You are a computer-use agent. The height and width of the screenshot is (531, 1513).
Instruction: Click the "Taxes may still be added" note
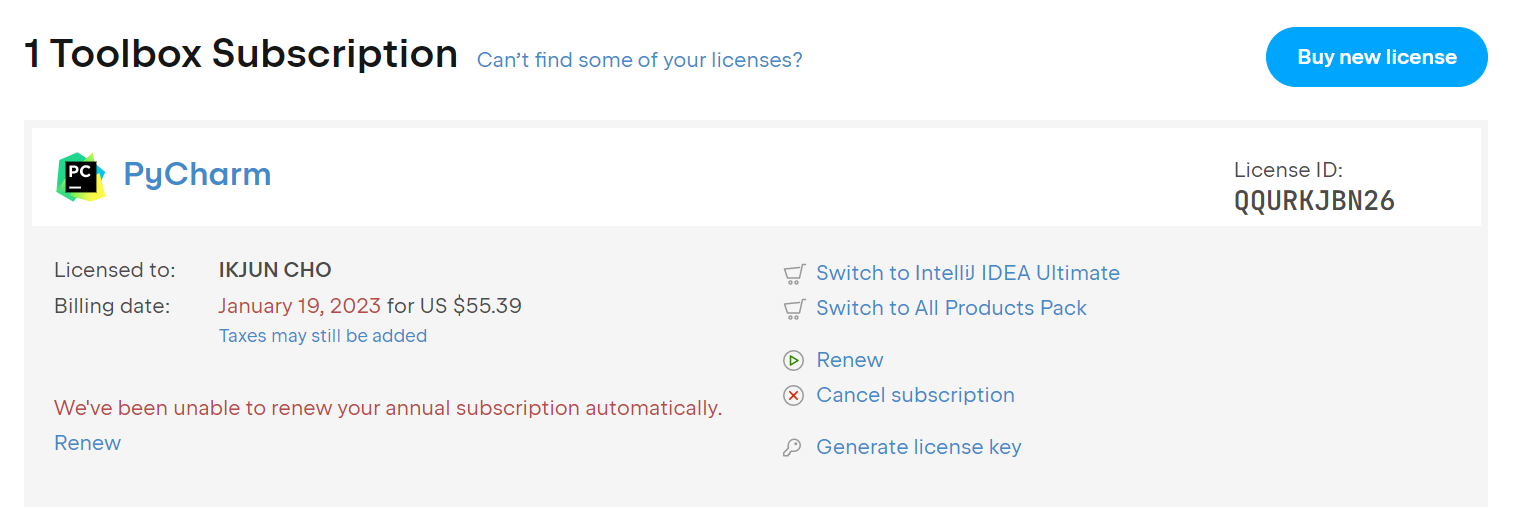coord(323,336)
